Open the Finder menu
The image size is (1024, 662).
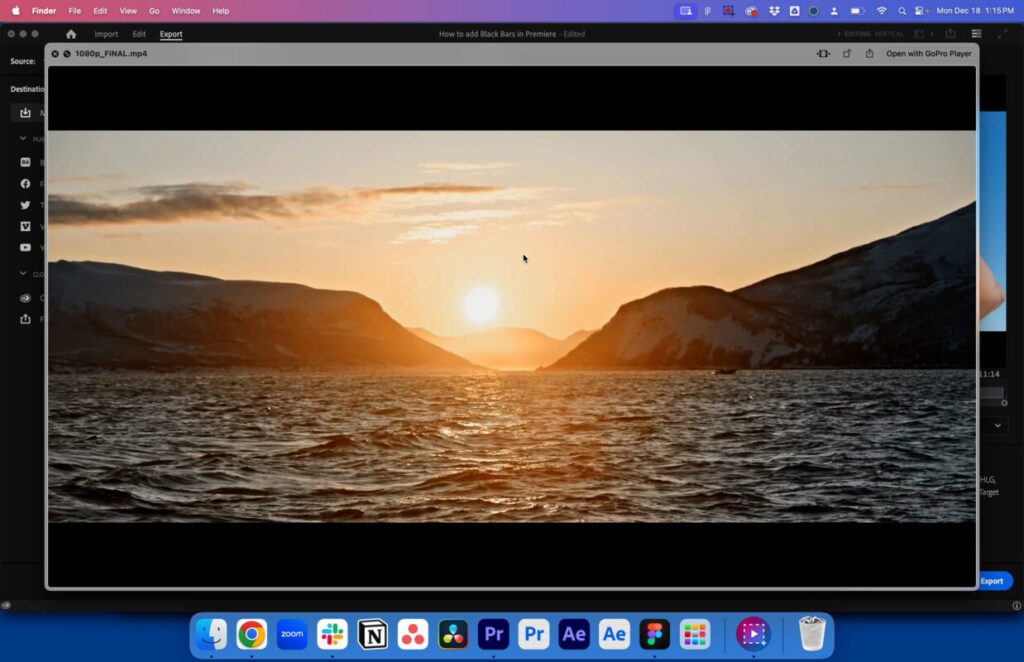44,10
